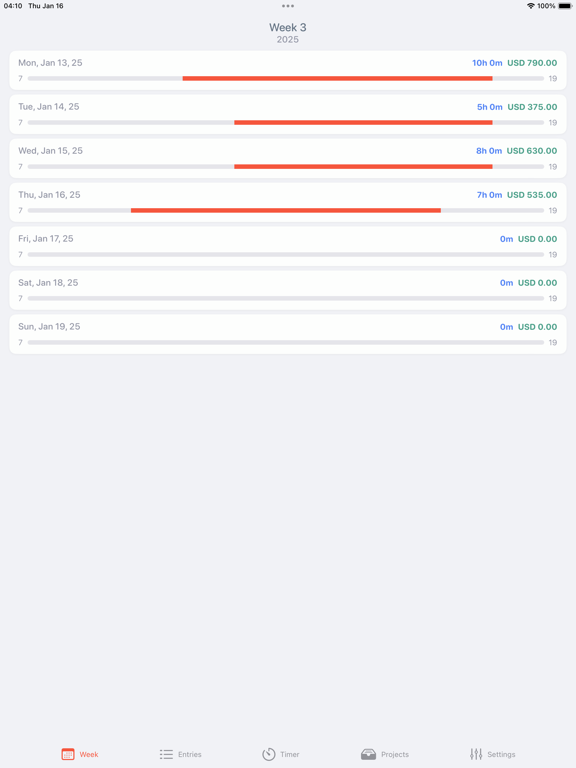This screenshot has width=576, height=768.
Task: Switch to the Projects tab label
Action: (x=395, y=754)
